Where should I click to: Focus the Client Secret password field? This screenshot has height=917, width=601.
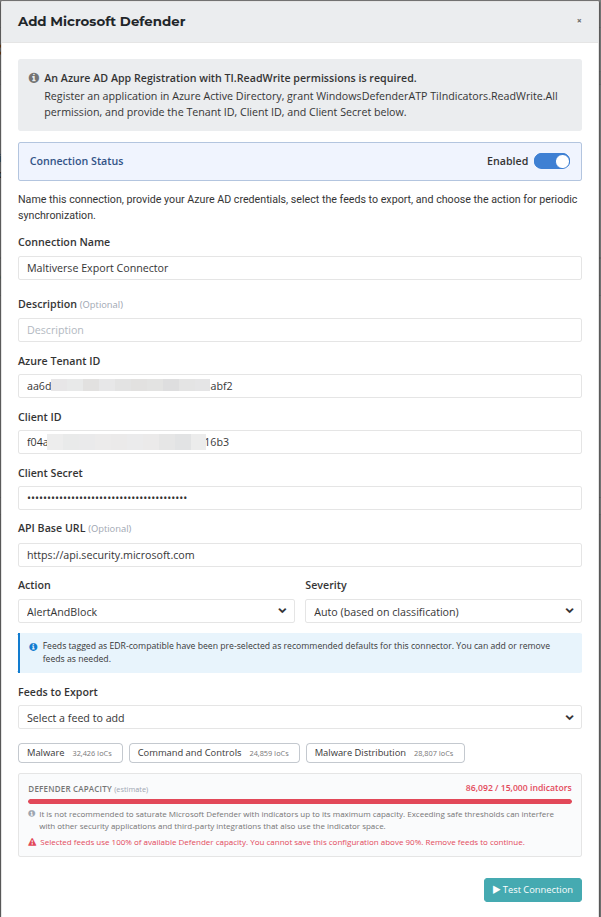coord(299,498)
